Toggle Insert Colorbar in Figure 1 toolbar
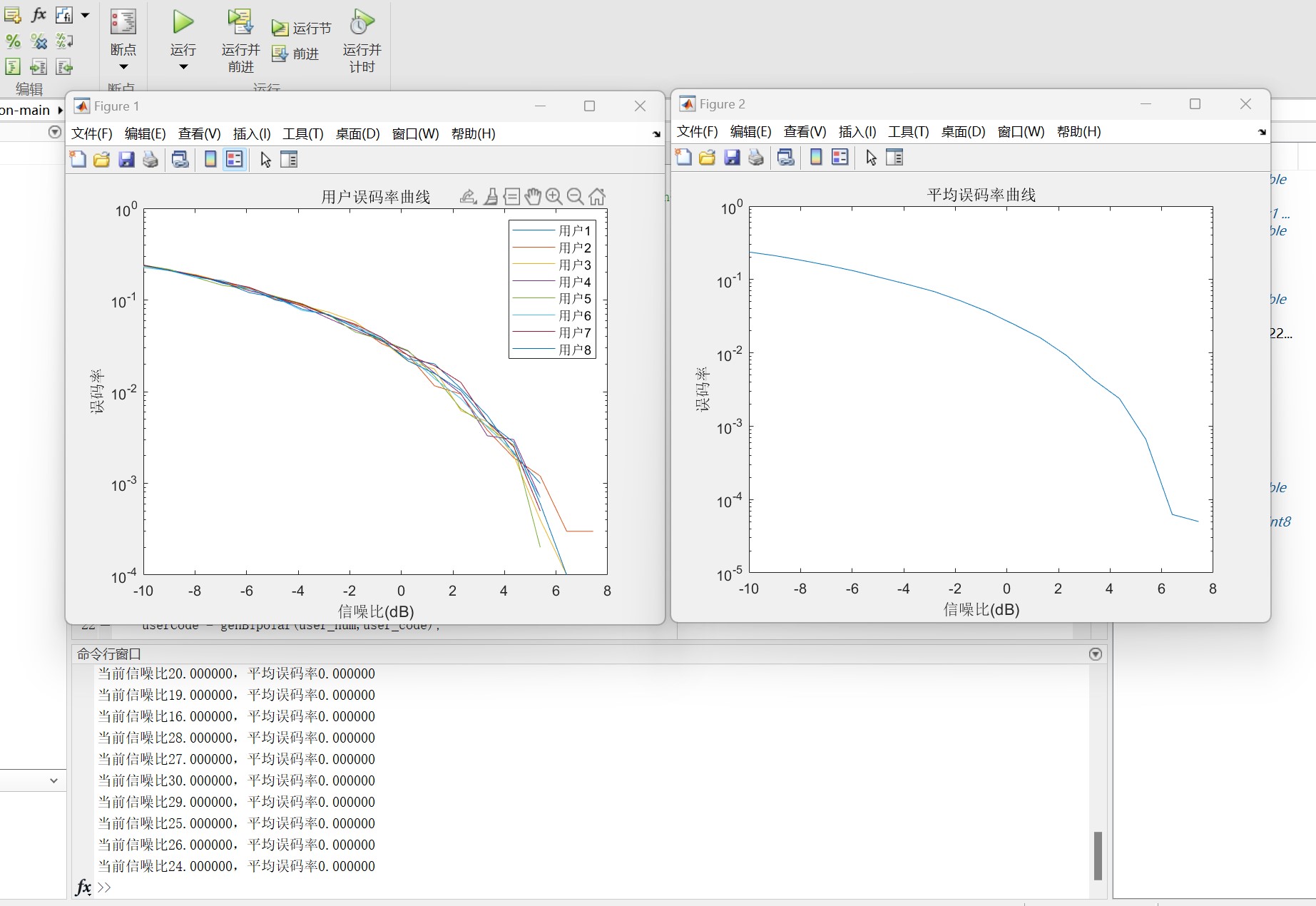1316x906 pixels. [210, 159]
